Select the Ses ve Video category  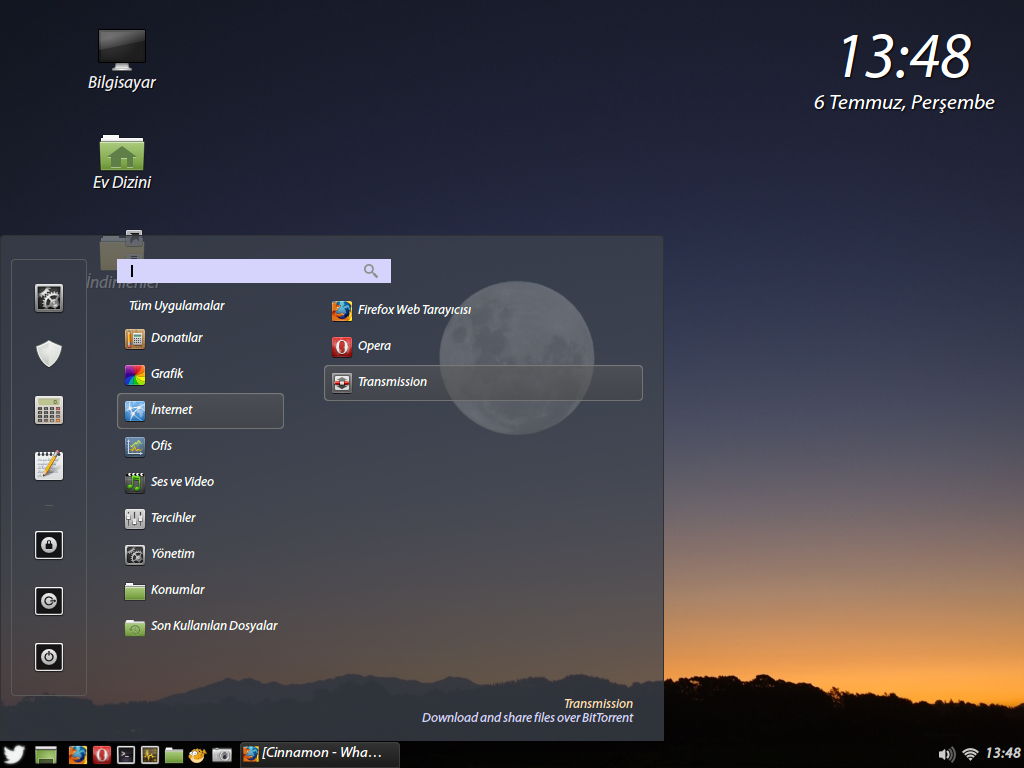pyautogui.click(x=200, y=482)
